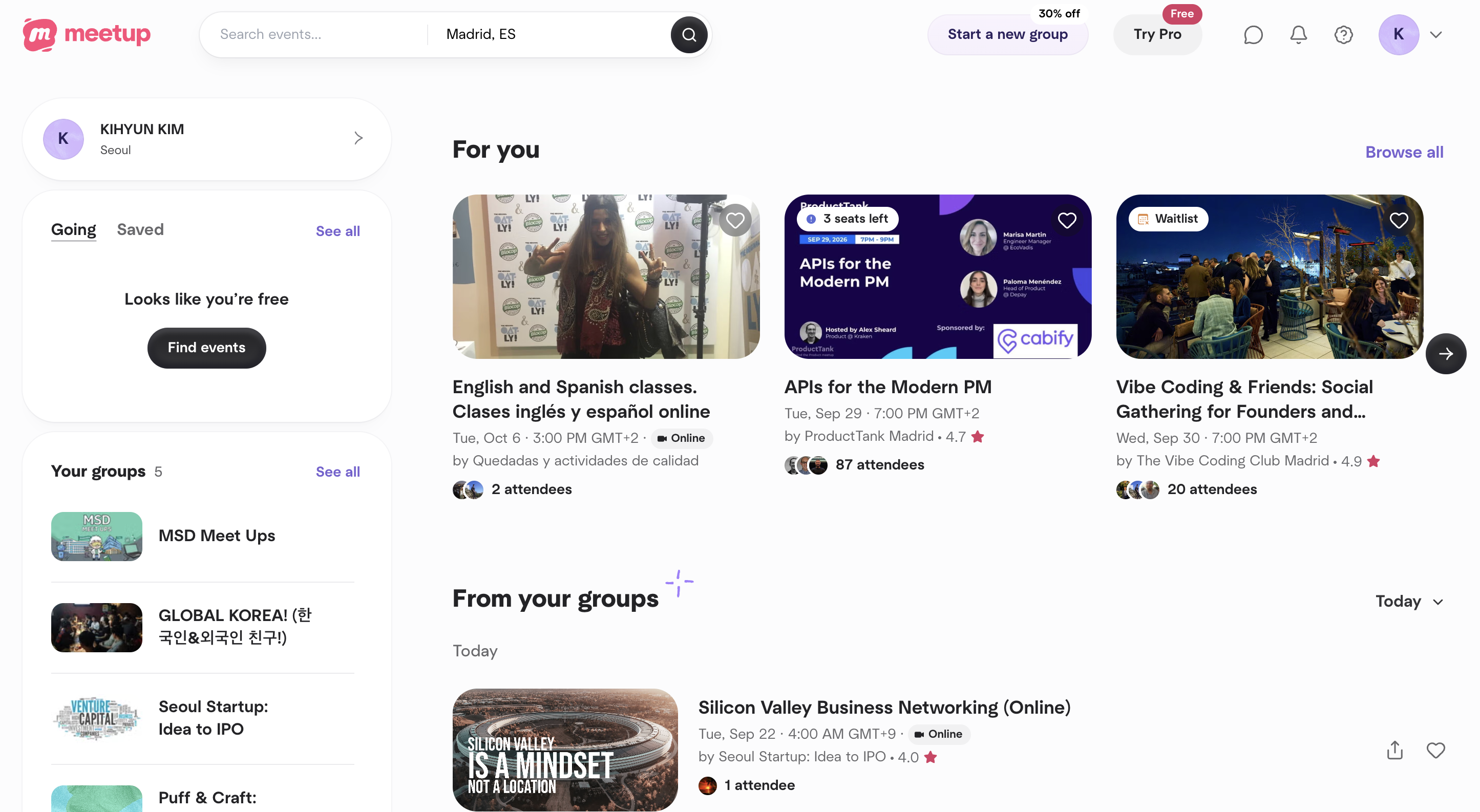
Task: Open the messages chat icon
Action: coord(1253,35)
